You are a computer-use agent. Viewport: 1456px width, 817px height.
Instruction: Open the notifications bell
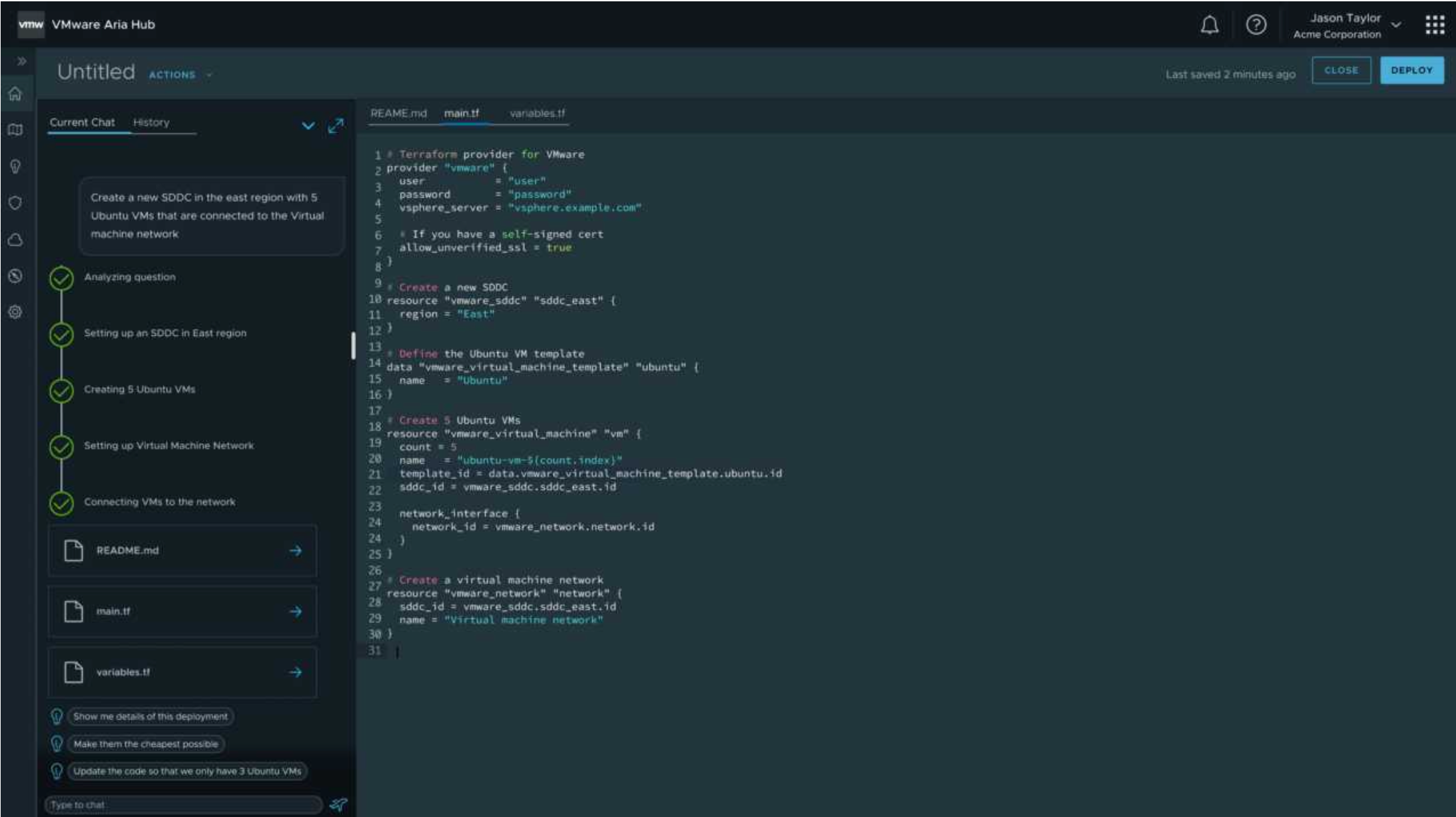point(1209,25)
